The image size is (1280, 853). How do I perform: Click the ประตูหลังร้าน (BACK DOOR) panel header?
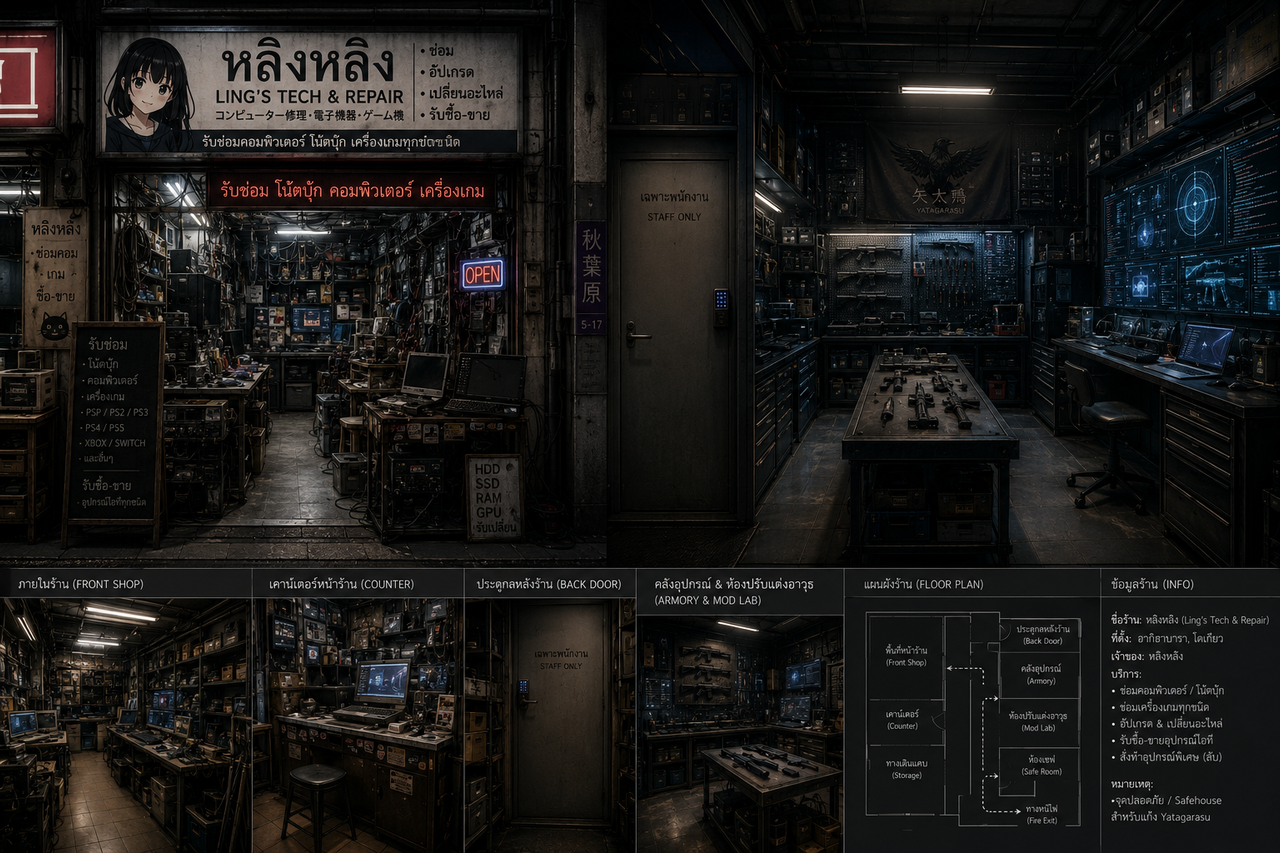tap(548, 584)
